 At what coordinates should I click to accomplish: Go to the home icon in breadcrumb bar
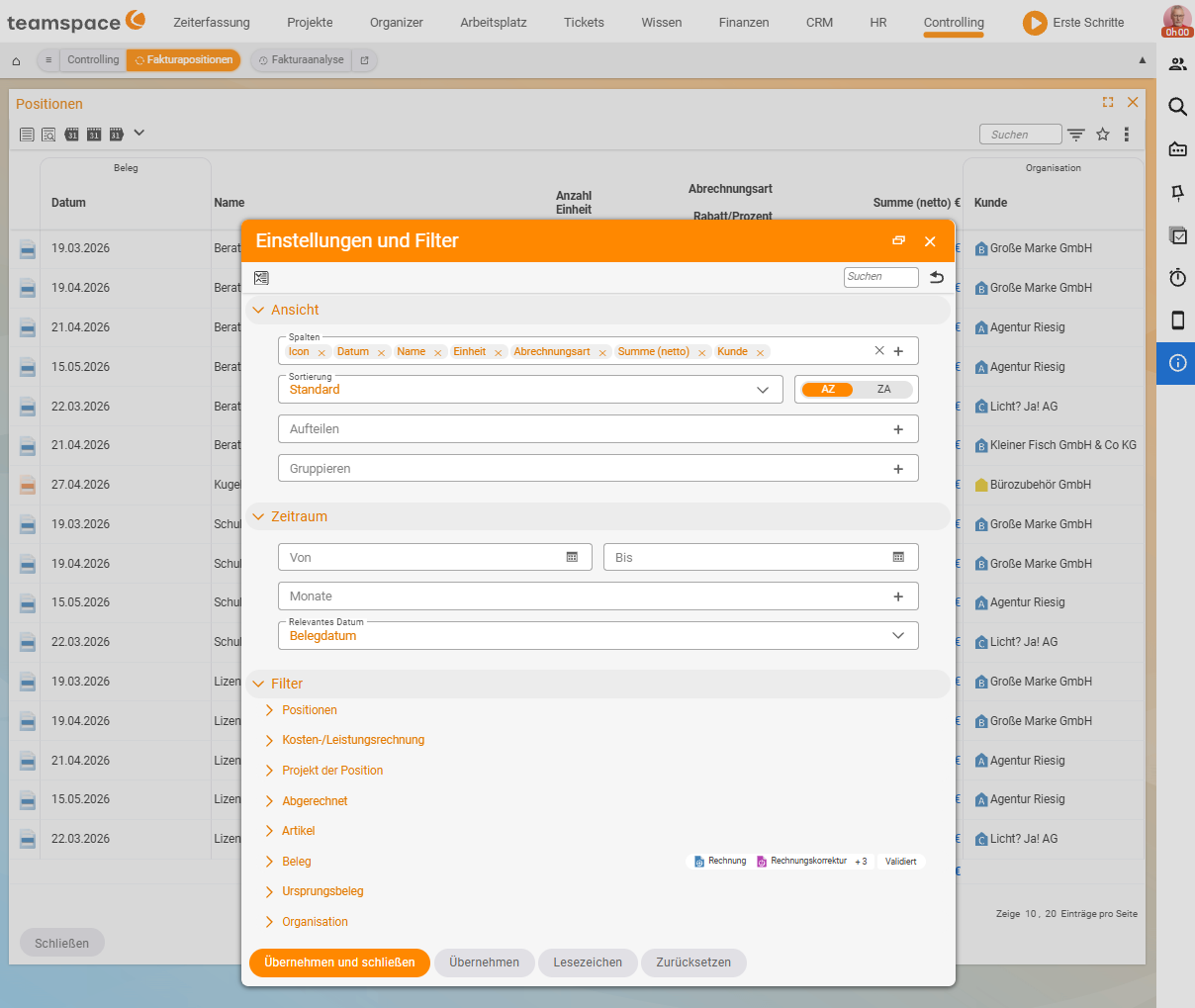pos(16,61)
